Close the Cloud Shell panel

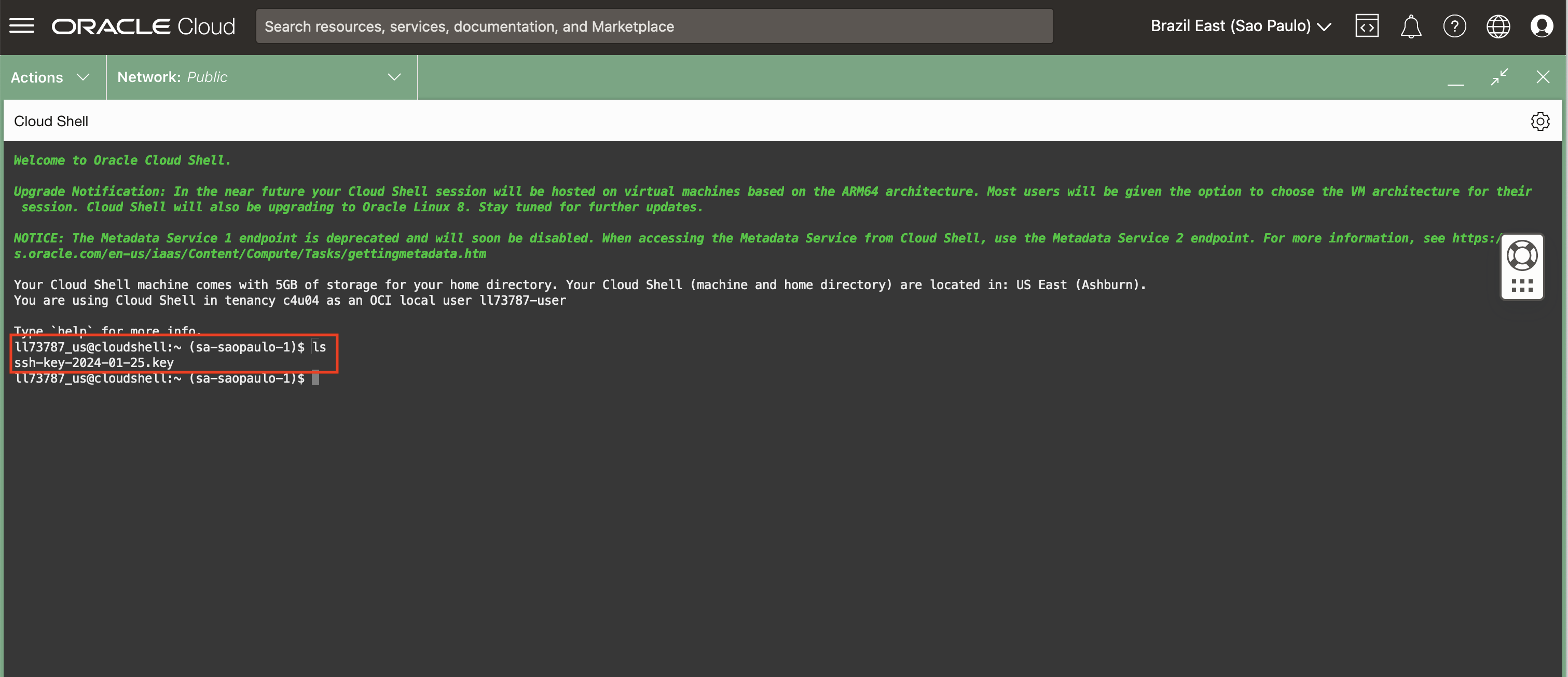[x=1543, y=77]
